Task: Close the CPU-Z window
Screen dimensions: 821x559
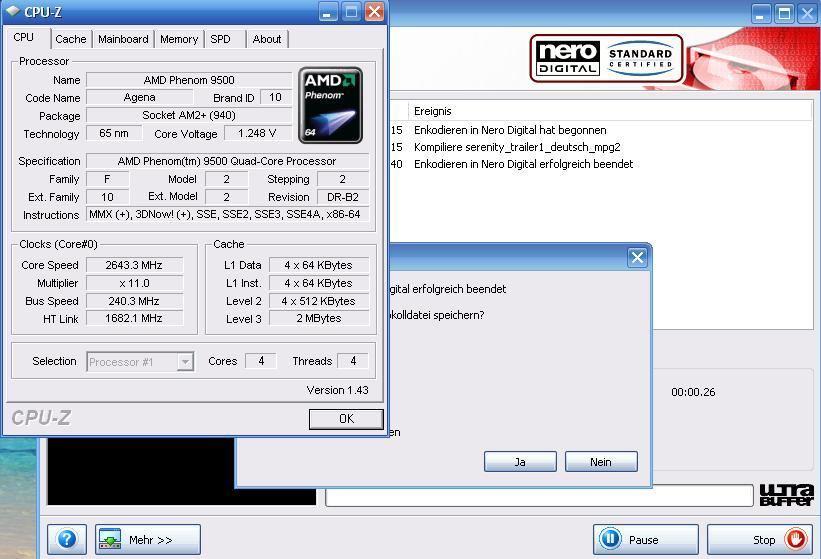Action: [374, 12]
